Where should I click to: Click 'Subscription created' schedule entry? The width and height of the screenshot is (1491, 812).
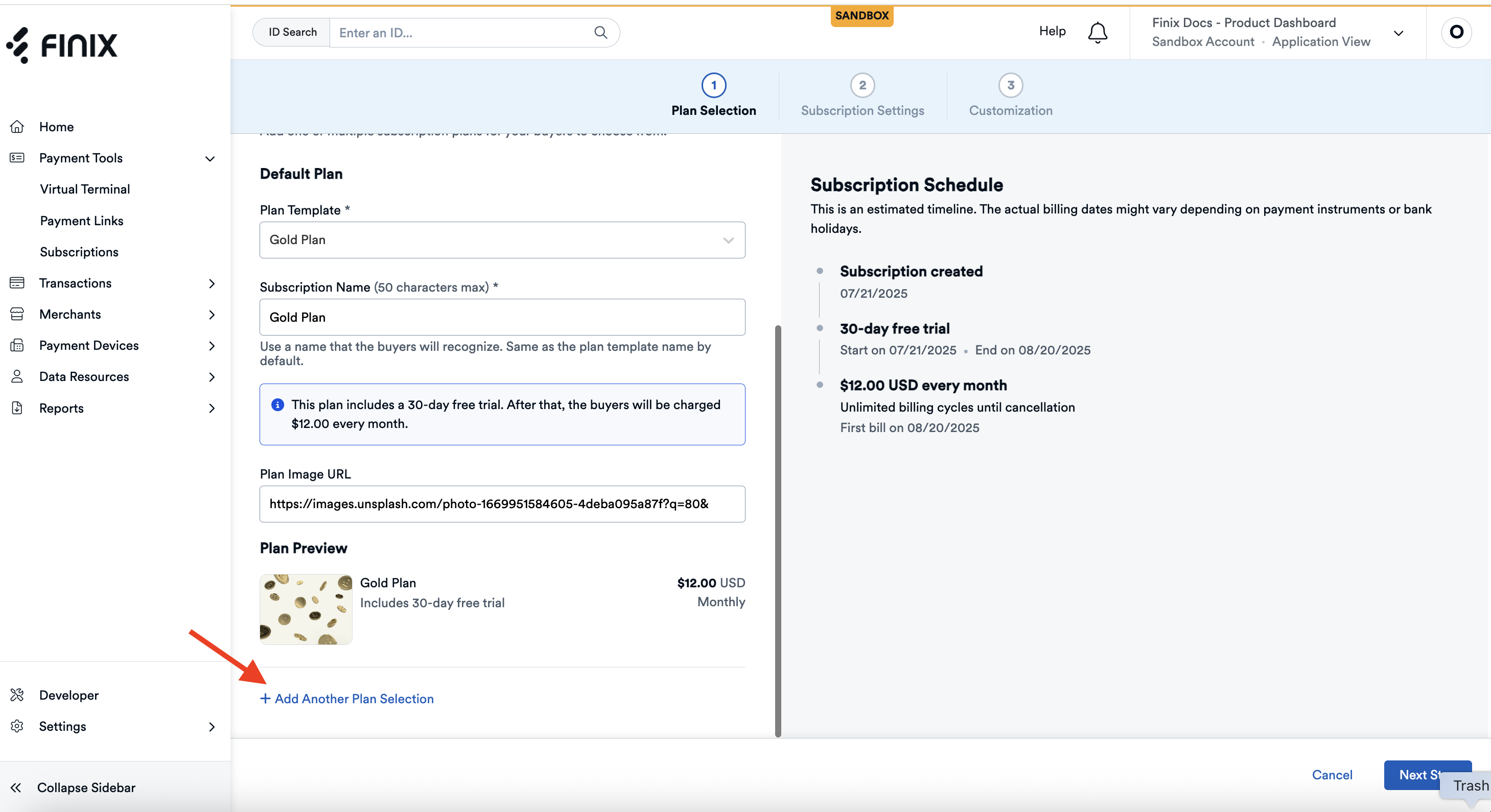point(911,271)
